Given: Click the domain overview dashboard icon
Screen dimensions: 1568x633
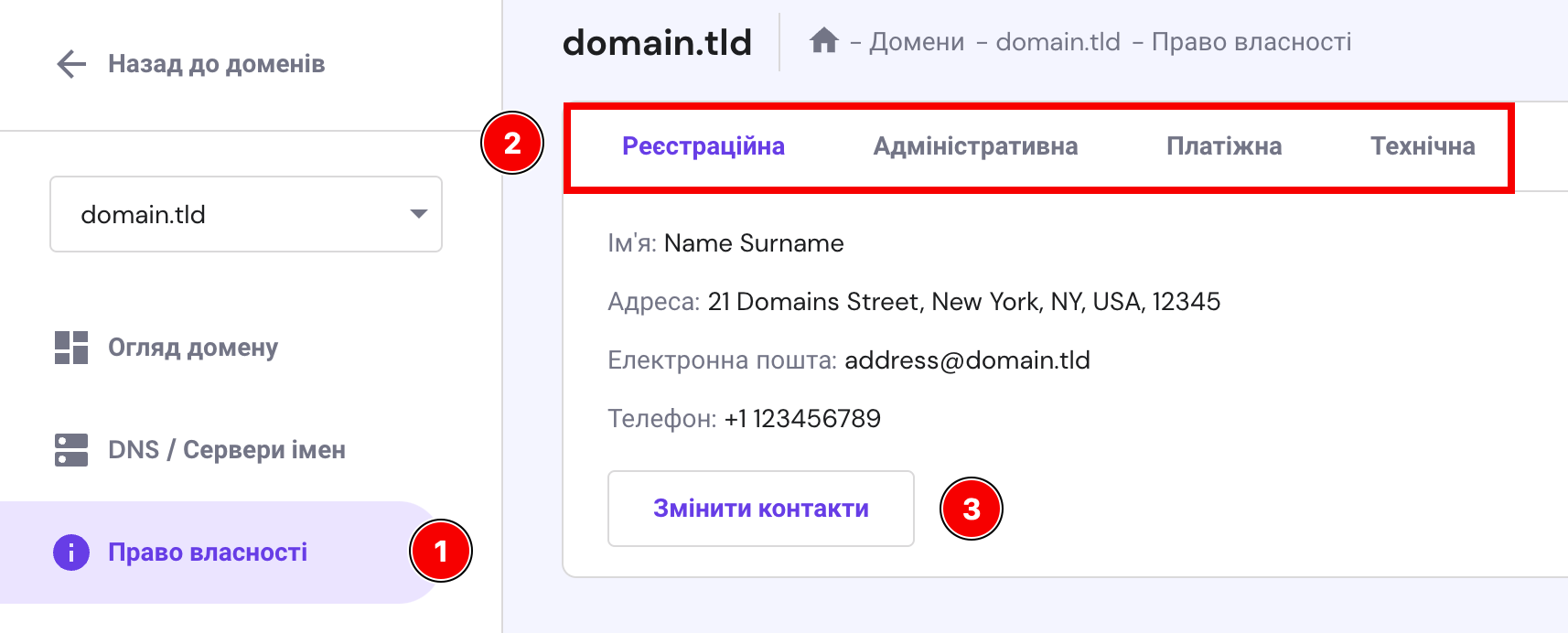Looking at the screenshot, I should coord(71,348).
